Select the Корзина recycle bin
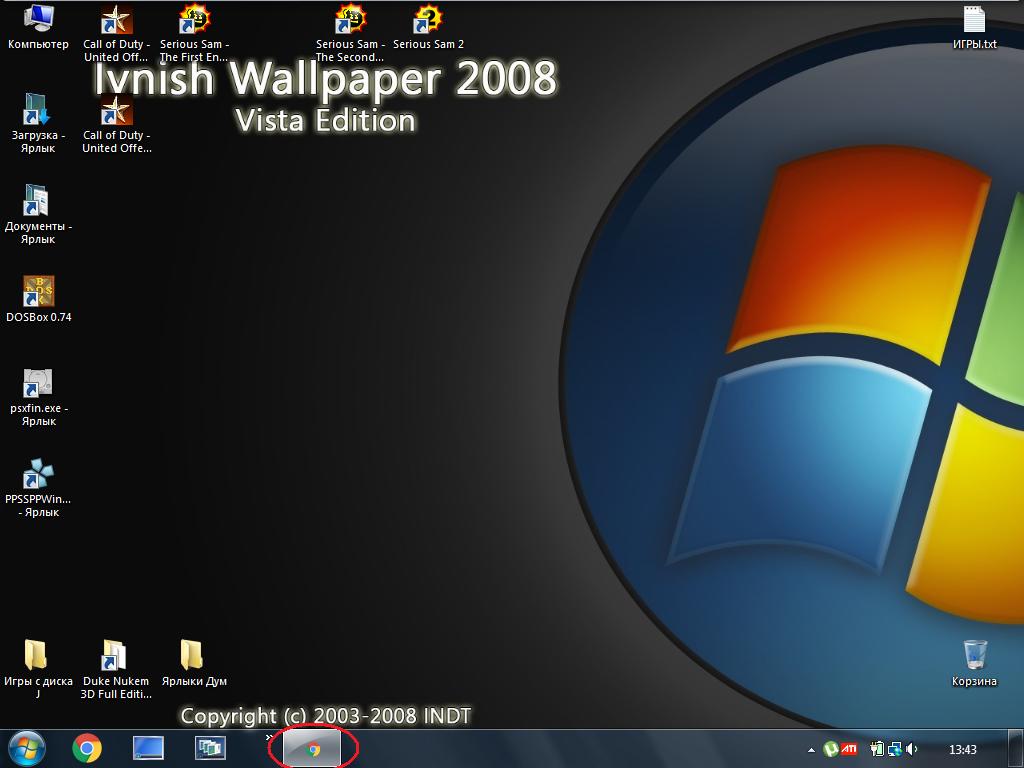This screenshot has width=1024, height=768. click(x=974, y=663)
